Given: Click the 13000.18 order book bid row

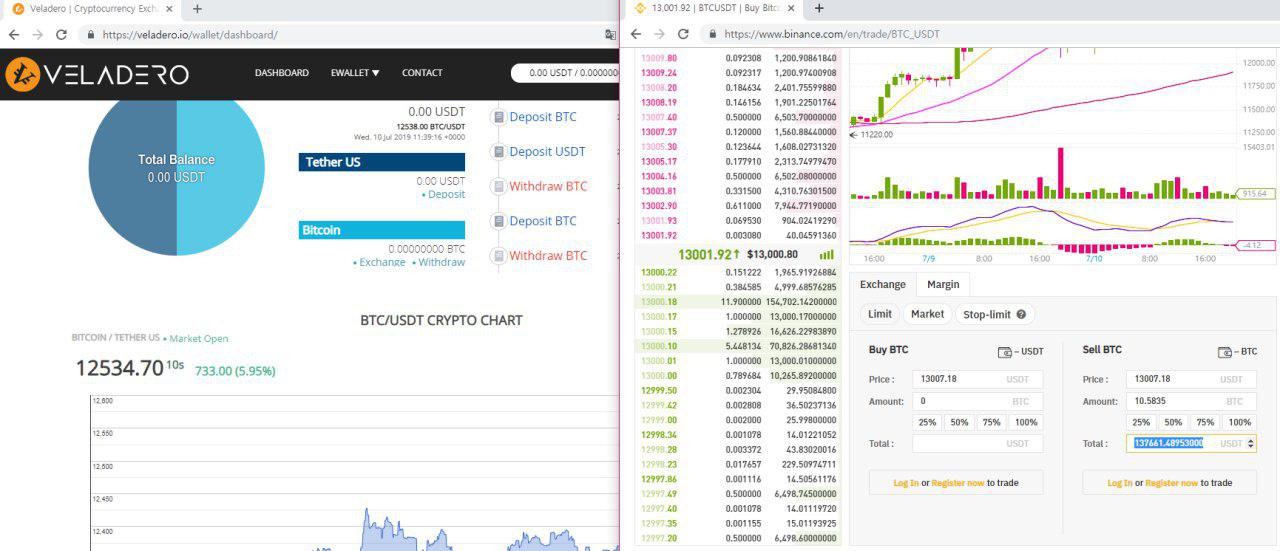Looking at the screenshot, I should [x=738, y=301].
